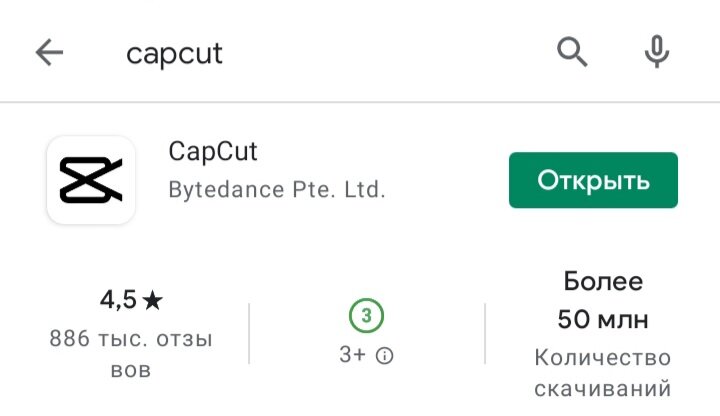Screen dimensions: 720x416
Task: Click the wrapped вов review text
Action: pos(131,370)
